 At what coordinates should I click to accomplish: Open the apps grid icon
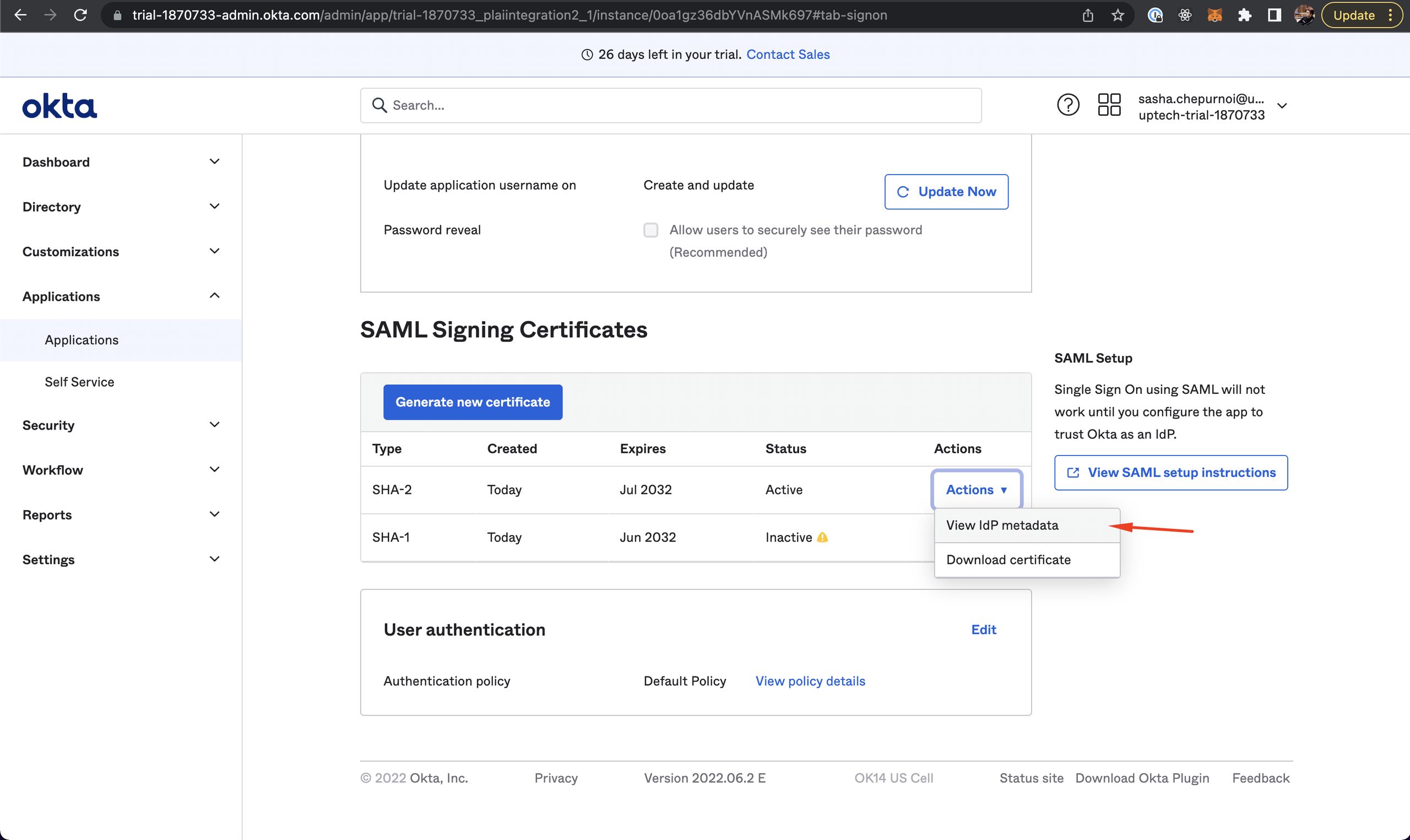point(1108,105)
